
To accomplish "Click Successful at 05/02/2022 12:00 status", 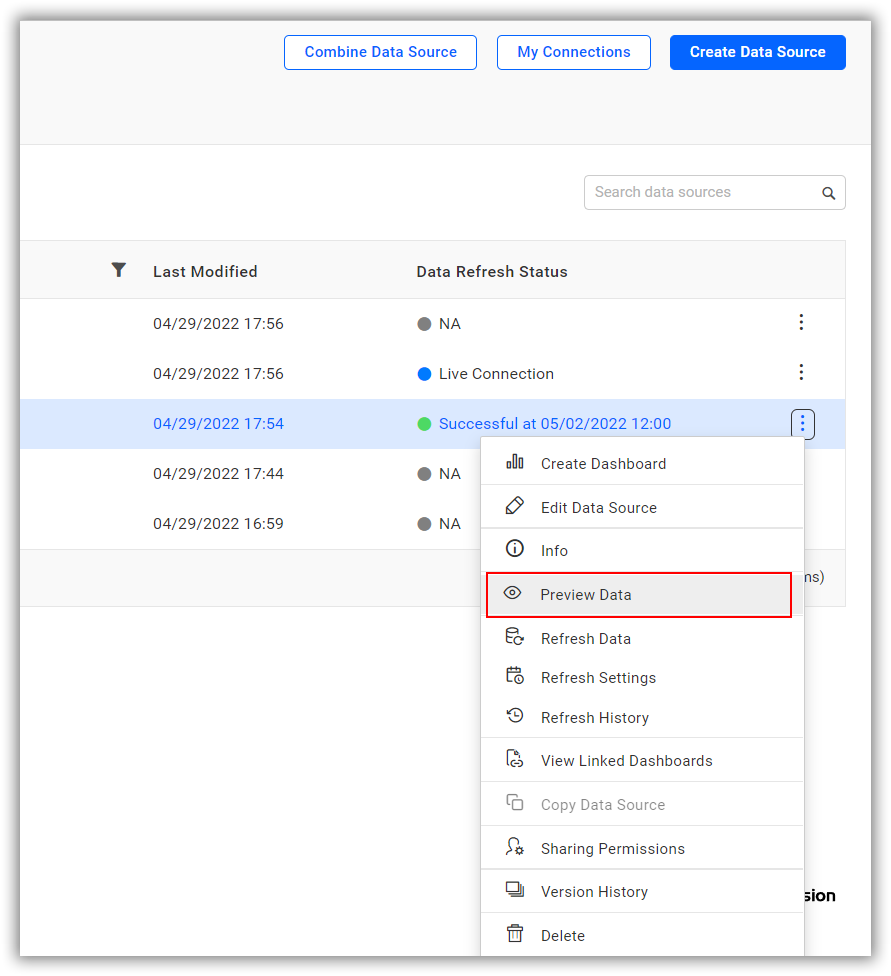I will pos(555,424).
